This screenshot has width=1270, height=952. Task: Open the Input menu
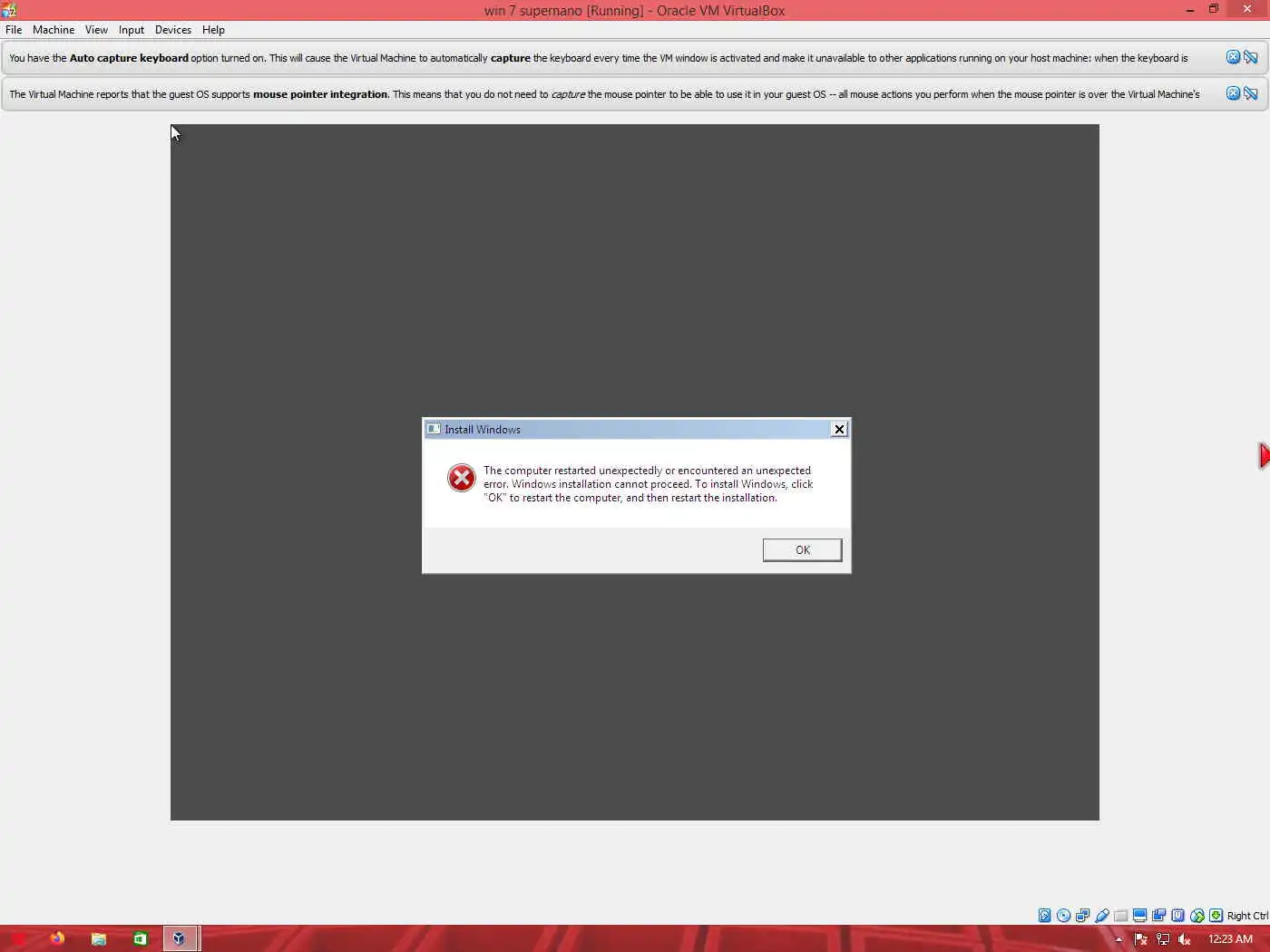132,30
